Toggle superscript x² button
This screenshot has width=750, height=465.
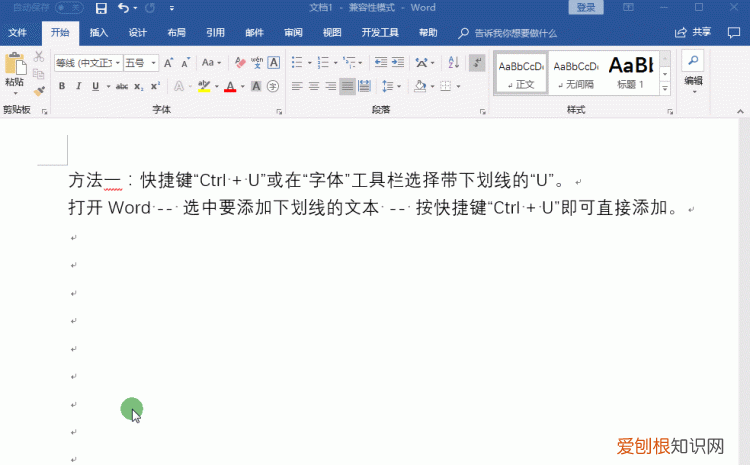coord(155,86)
